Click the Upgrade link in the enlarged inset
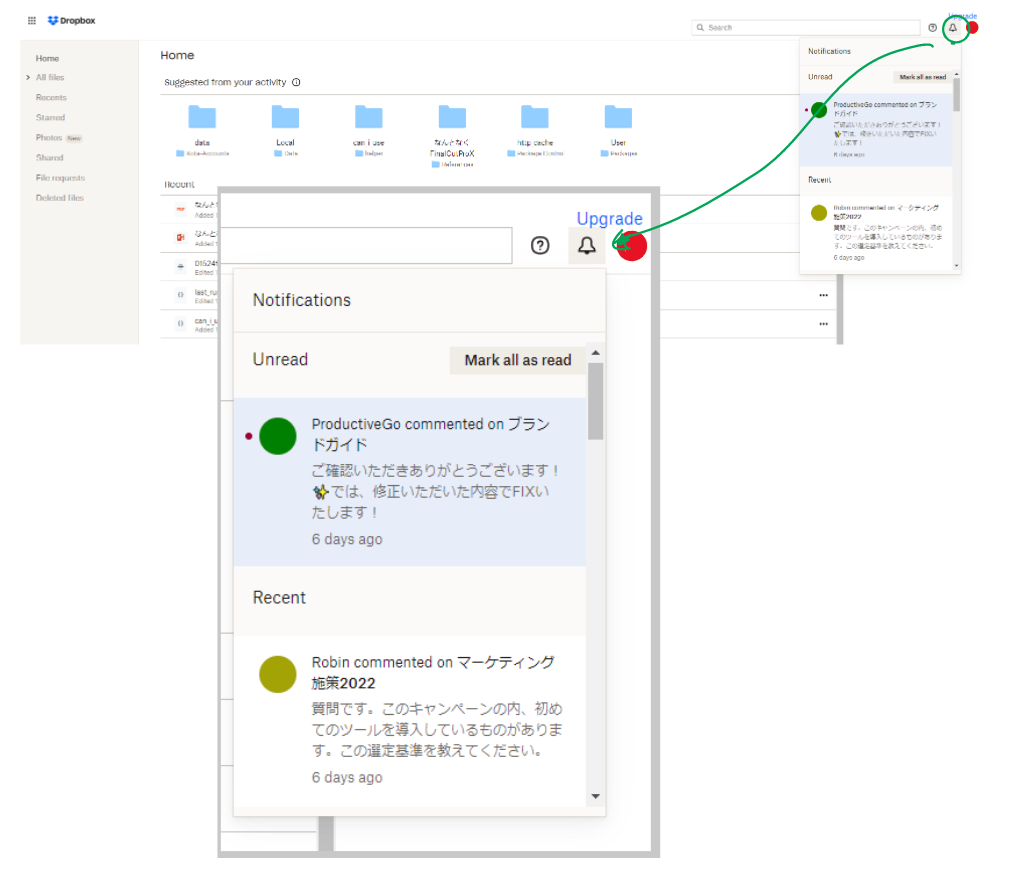Screen dimensions: 1018x883 click(x=609, y=219)
